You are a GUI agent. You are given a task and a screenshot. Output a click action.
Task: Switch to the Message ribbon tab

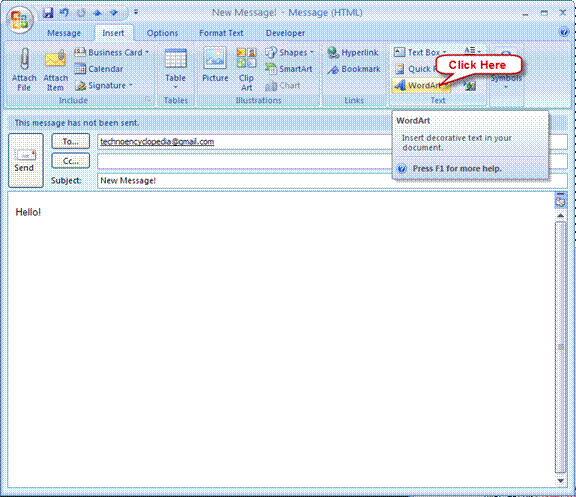tap(64, 33)
